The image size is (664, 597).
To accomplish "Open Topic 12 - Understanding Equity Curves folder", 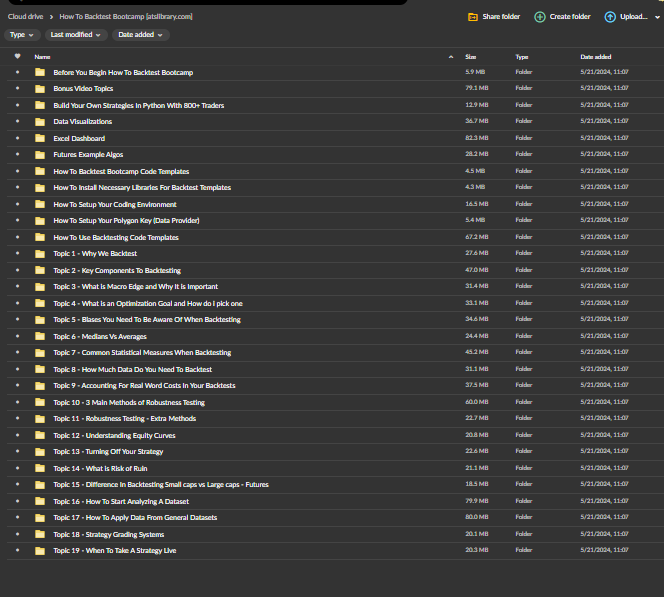I will tap(116, 435).
